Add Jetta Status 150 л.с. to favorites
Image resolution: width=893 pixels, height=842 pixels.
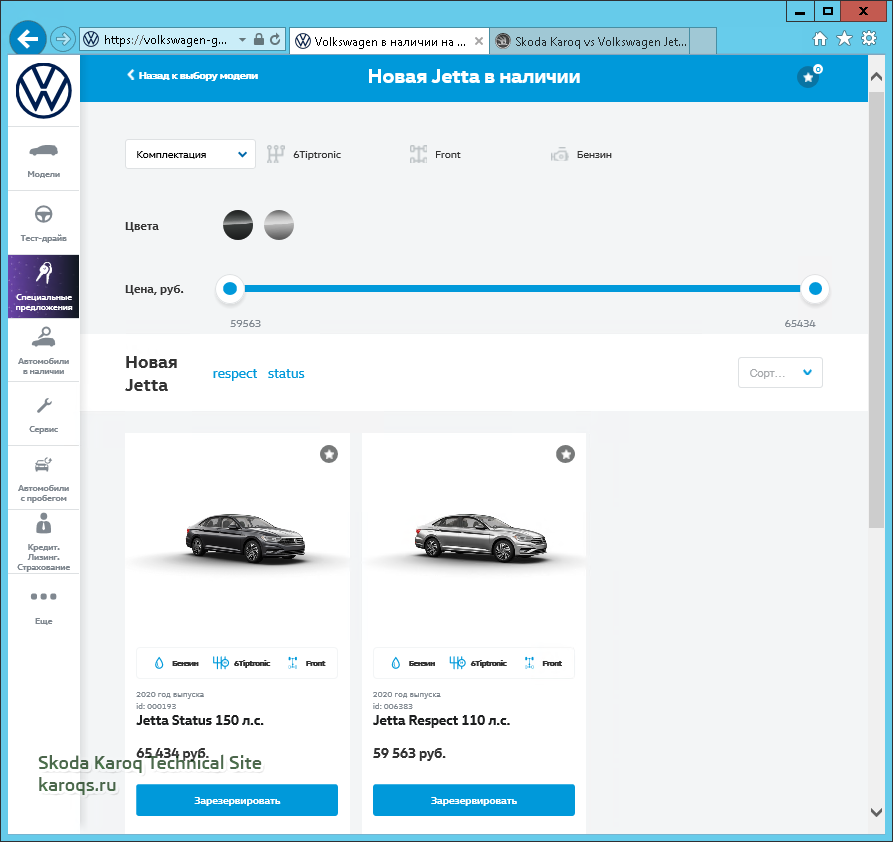click(x=329, y=454)
